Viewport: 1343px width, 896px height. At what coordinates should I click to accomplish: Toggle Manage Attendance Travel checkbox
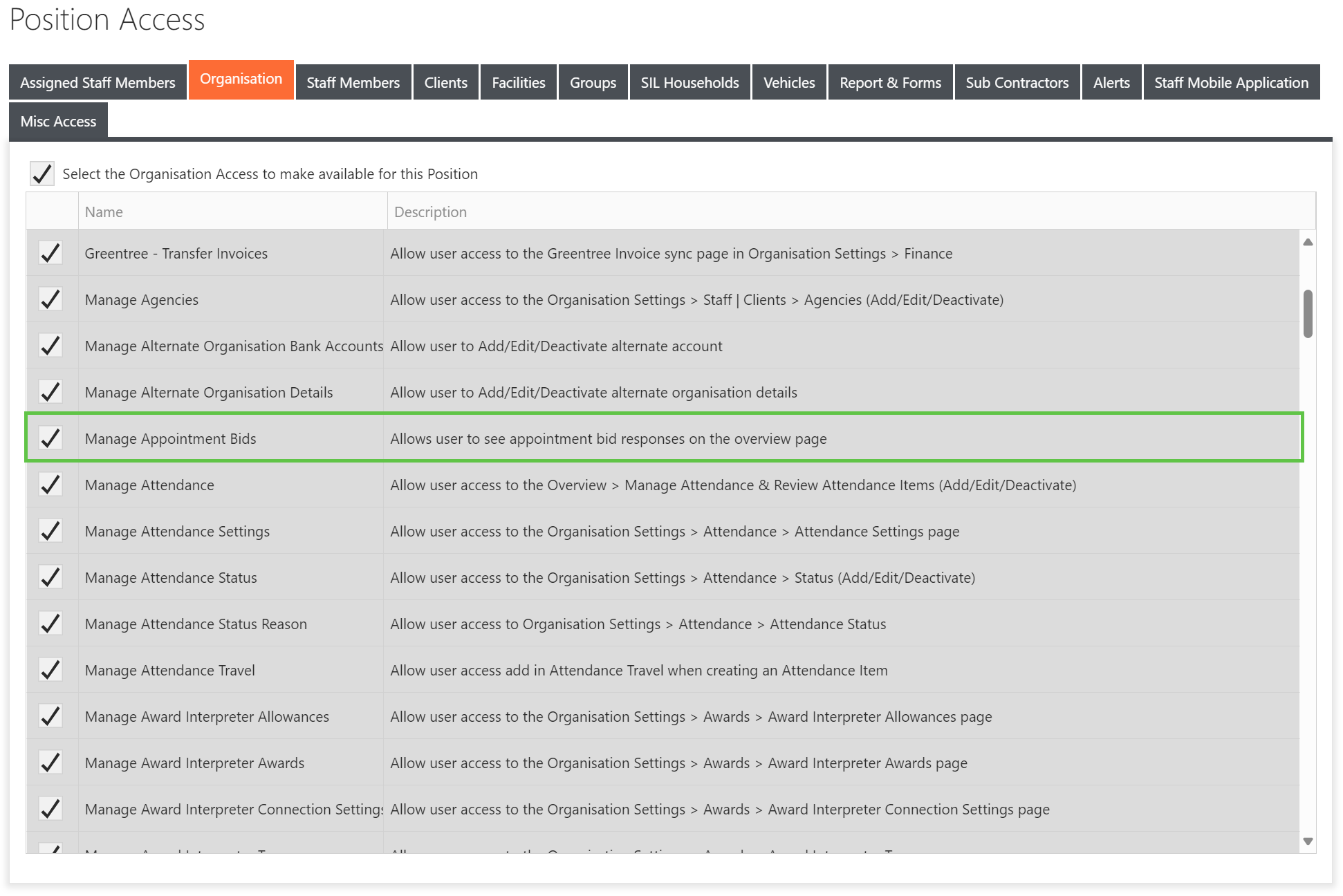[50, 670]
